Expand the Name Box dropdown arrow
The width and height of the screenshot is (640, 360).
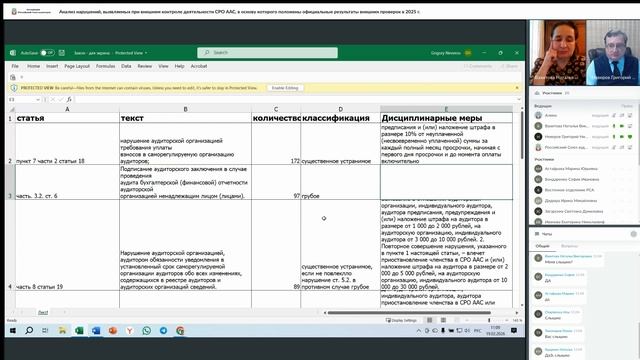38,100
